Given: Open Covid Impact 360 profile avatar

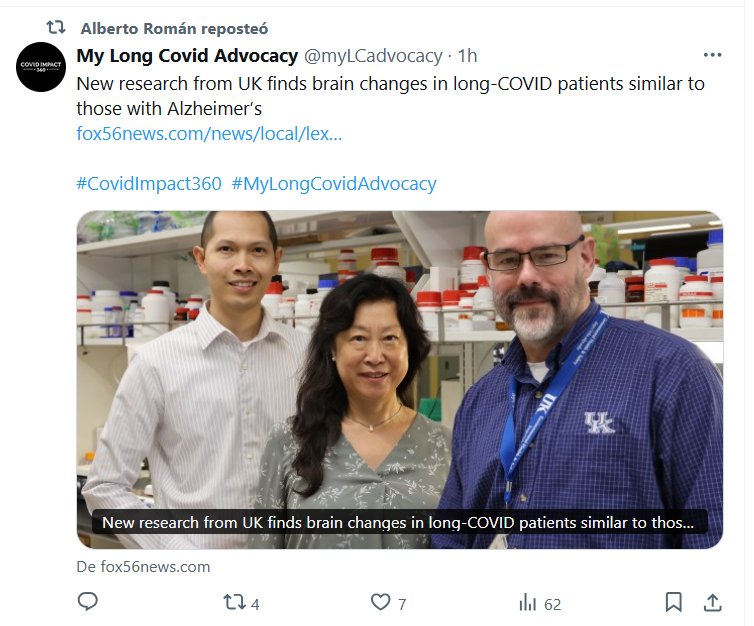Looking at the screenshot, I should click(x=41, y=67).
